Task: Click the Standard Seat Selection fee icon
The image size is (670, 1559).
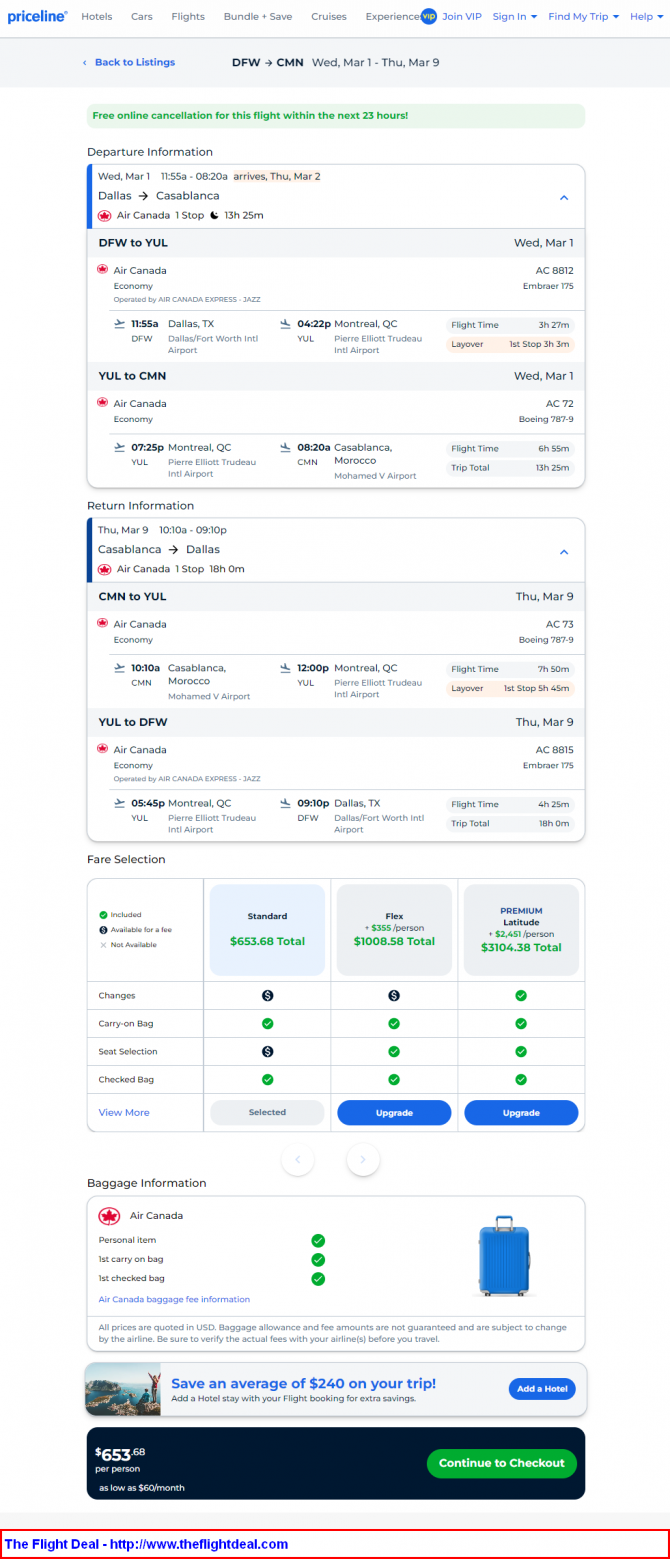Action: point(267,1052)
